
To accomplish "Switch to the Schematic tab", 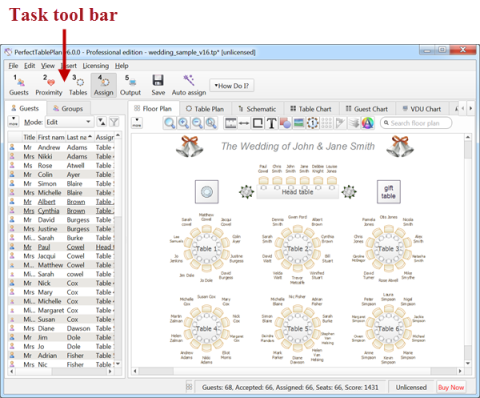I will tap(257, 109).
